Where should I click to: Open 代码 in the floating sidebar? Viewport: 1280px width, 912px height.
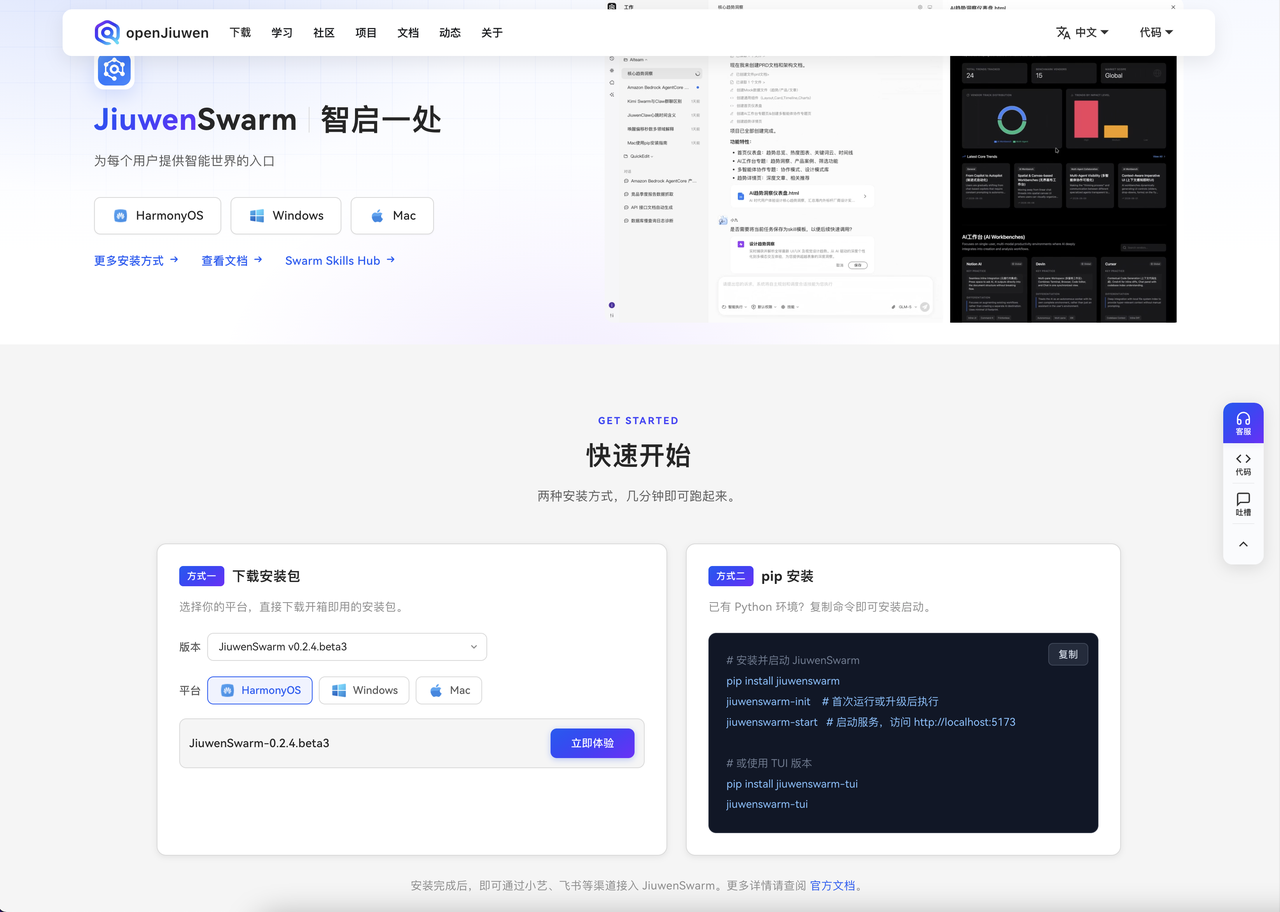pos(1243,464)
